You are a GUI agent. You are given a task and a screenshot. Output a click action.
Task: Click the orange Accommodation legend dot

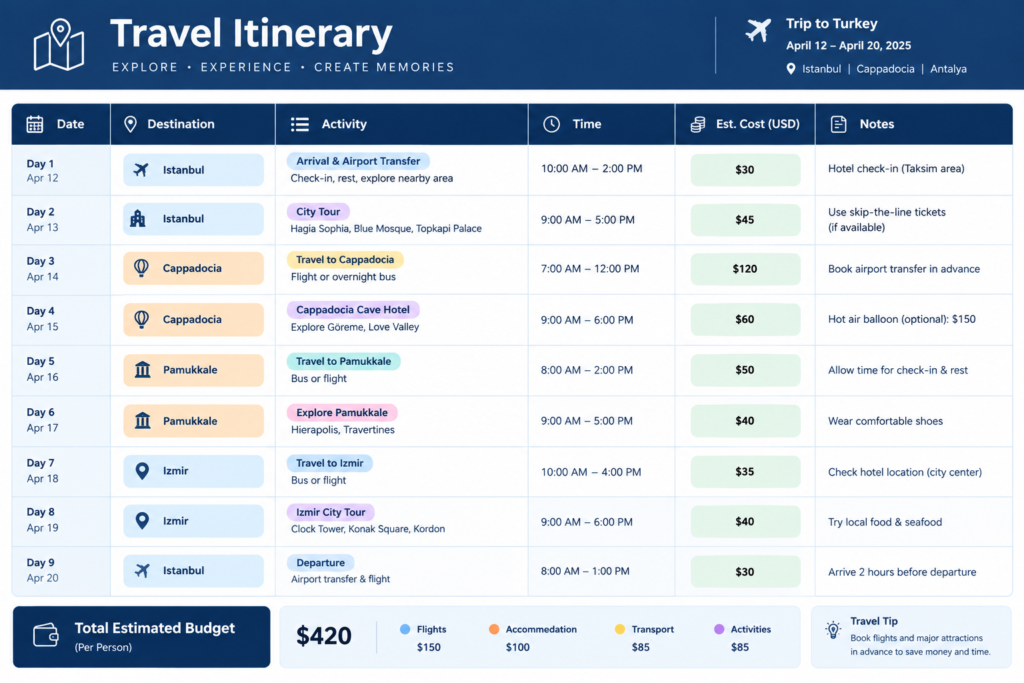(494, 629)
